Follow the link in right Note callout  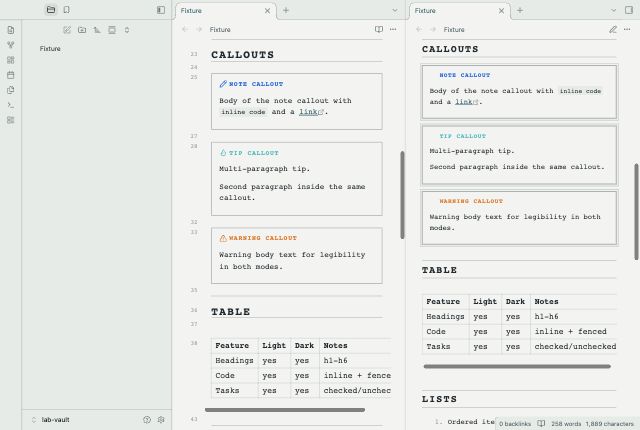point(464,102)
